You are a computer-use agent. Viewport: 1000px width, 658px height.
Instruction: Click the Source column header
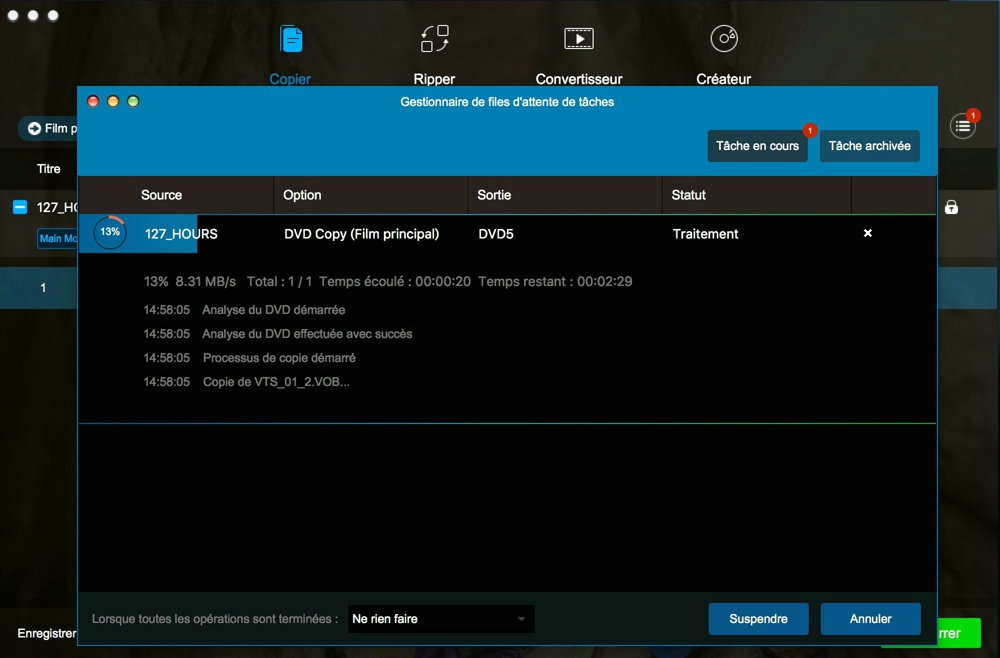(161, 195)
